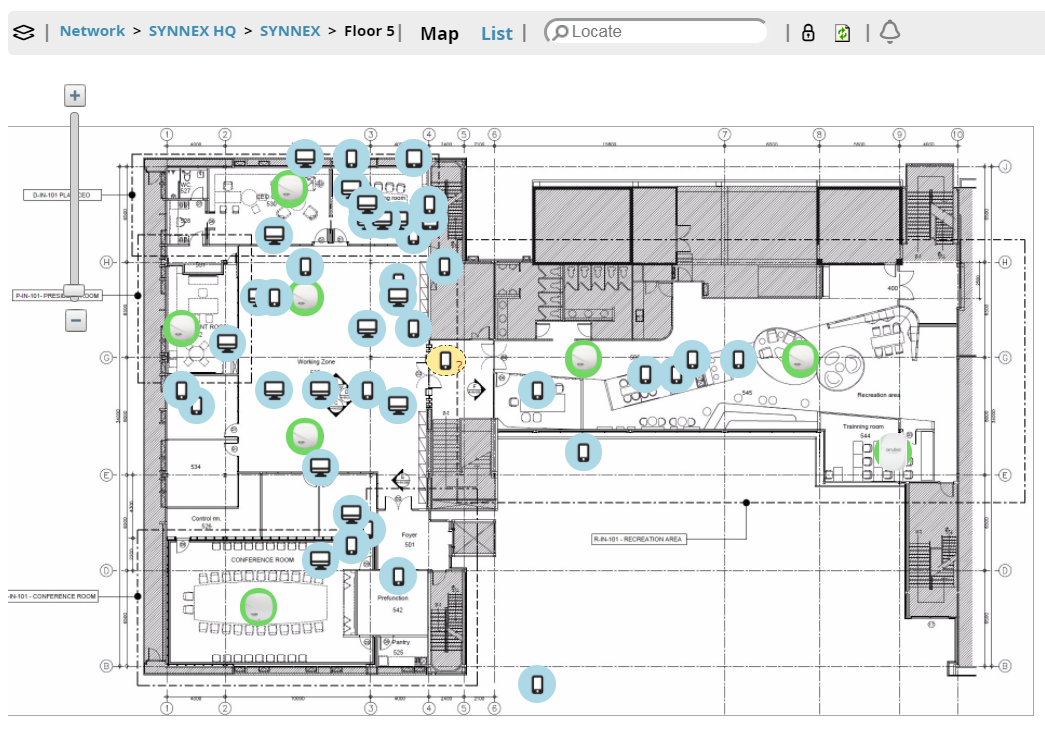The height and width of the screenshot is (729, 1045).
Task: Open the notifications bell icon
Action: [889, 32]
